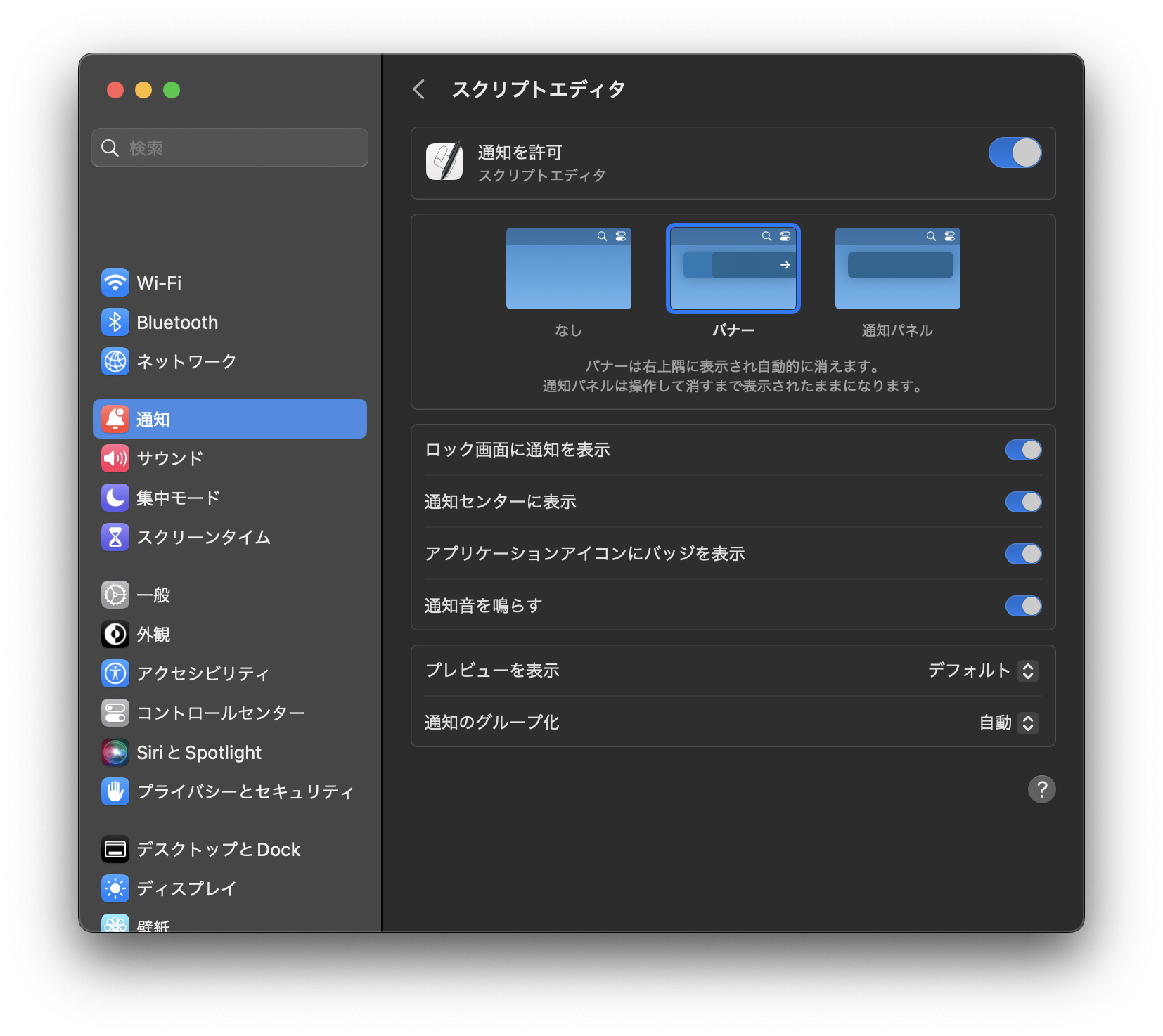The height and width of the screenshot is (1036, 1163).
Task: Select the アクセシビリティ icon
Action: (x=115, y=673)
